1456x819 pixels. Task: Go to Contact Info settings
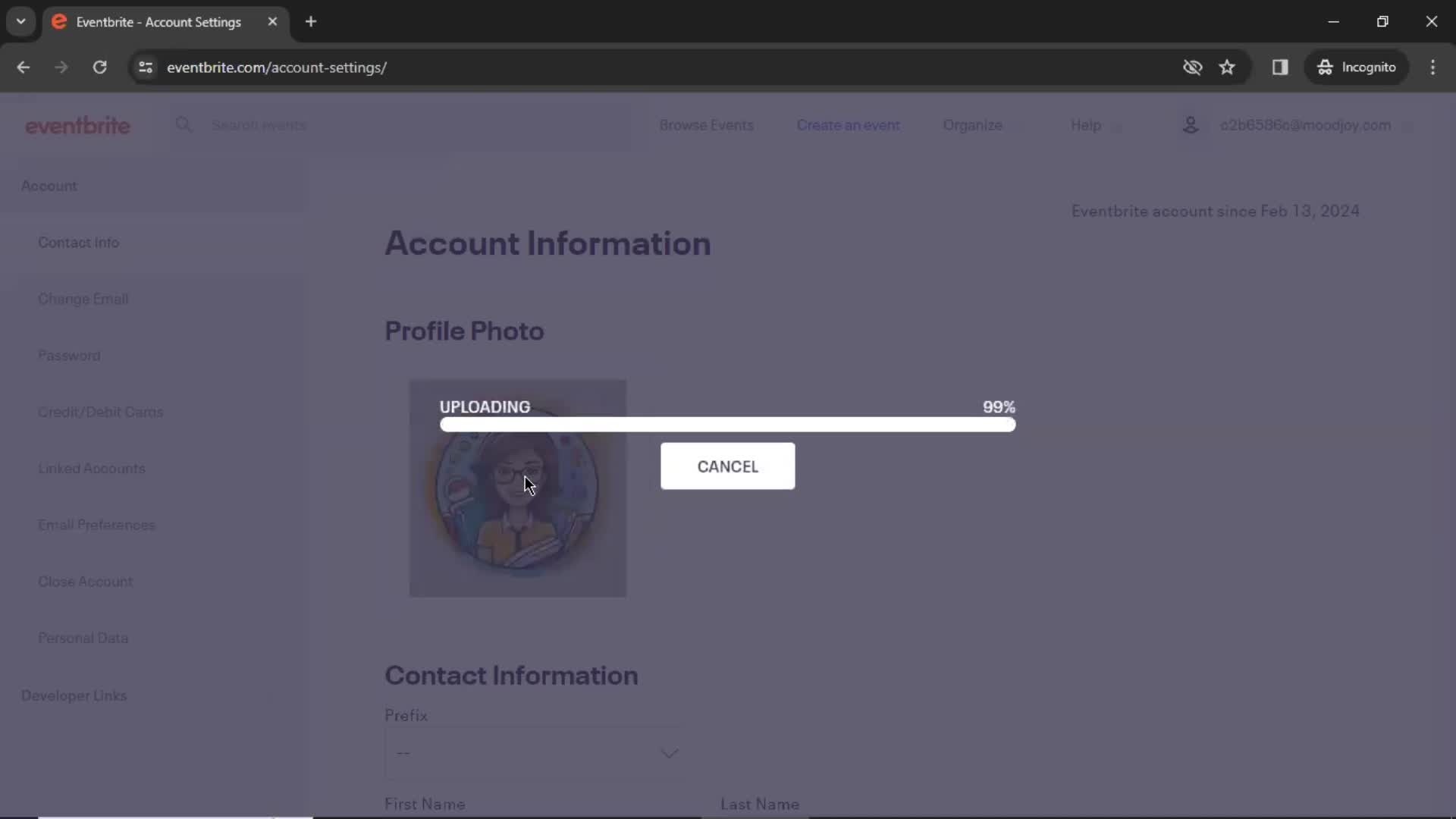point(79,243)
